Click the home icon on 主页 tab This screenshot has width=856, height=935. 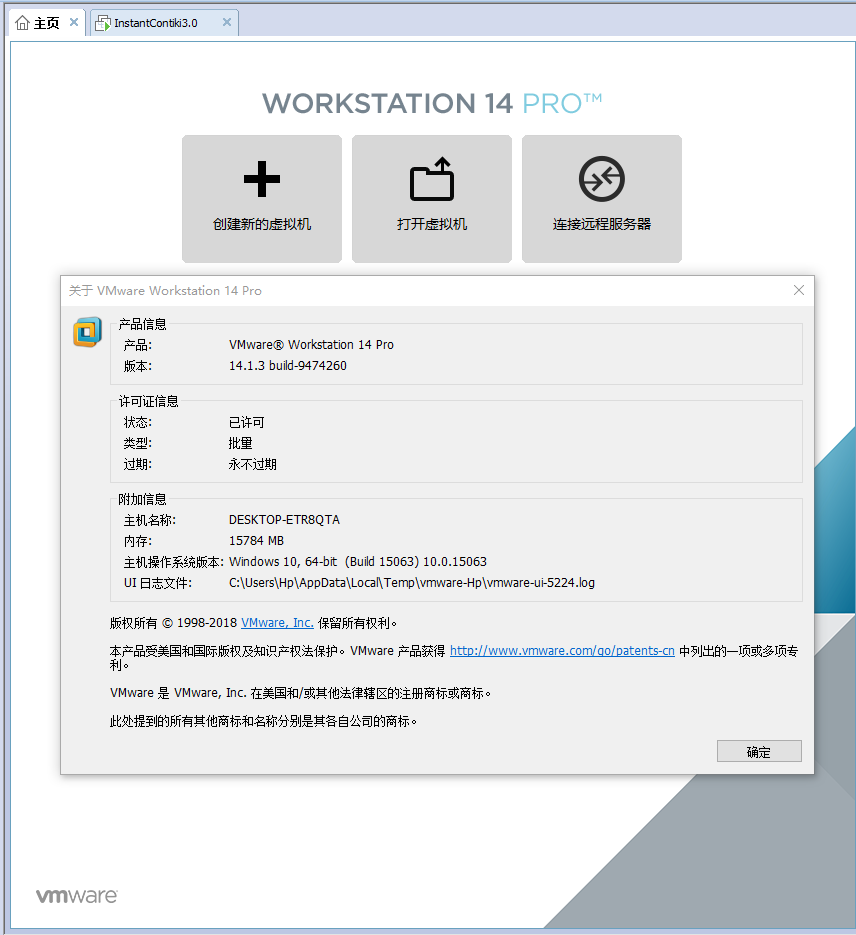[x=22, y=23]
